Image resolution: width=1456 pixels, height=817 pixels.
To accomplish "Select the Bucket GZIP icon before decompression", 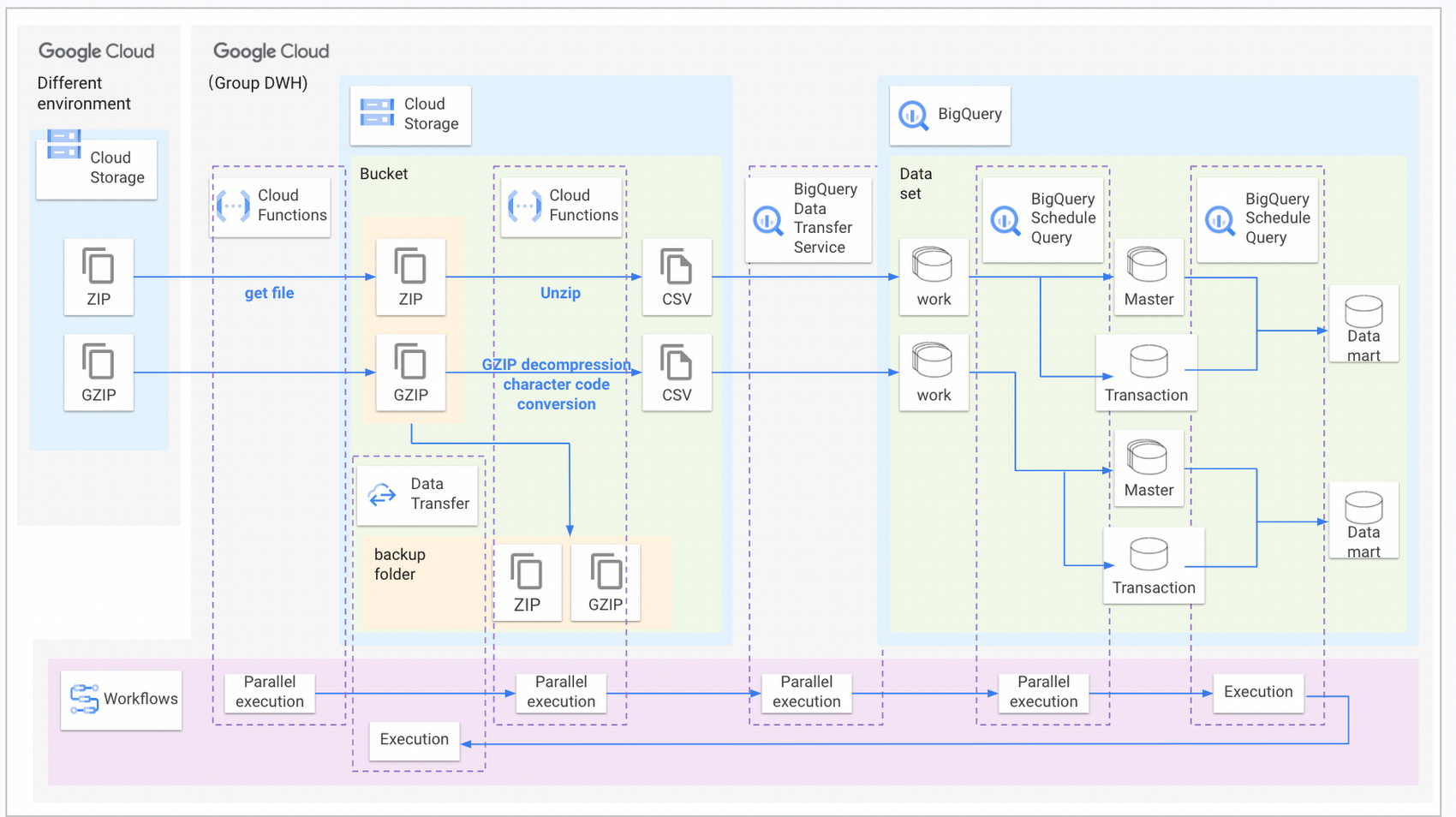I will click(410, 361).
